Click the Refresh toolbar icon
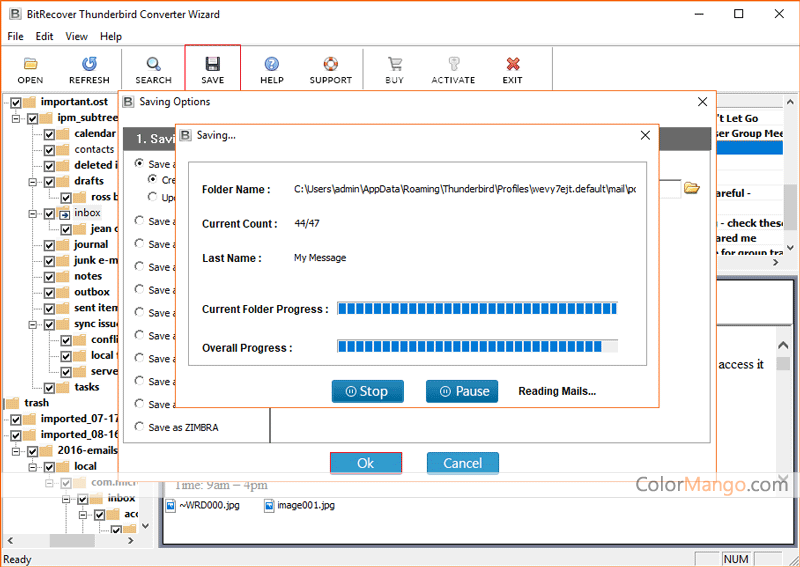This screenshot has height=567, width=800. point(89,64)
